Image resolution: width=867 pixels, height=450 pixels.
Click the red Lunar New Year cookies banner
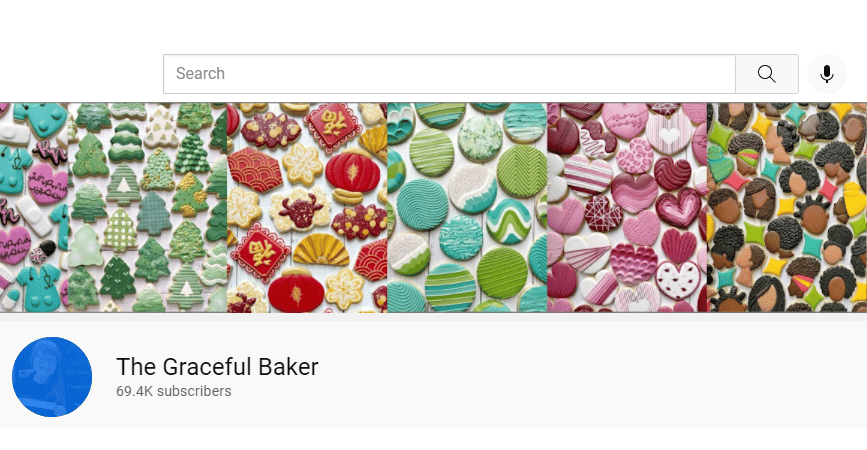click(307, 207)
